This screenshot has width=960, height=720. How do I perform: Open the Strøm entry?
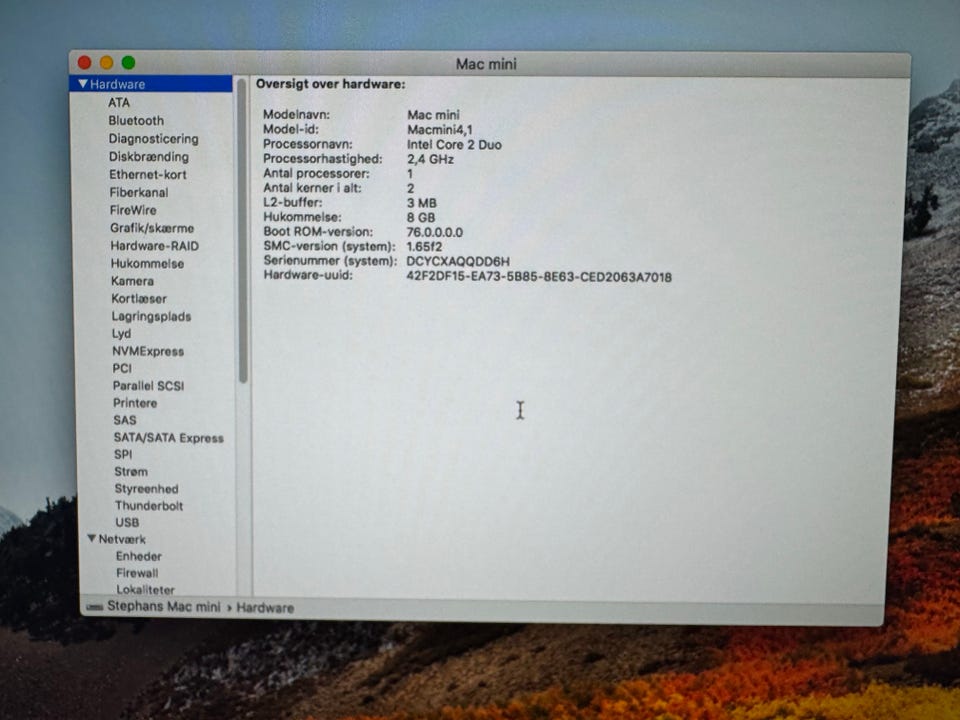pos(131,471)
